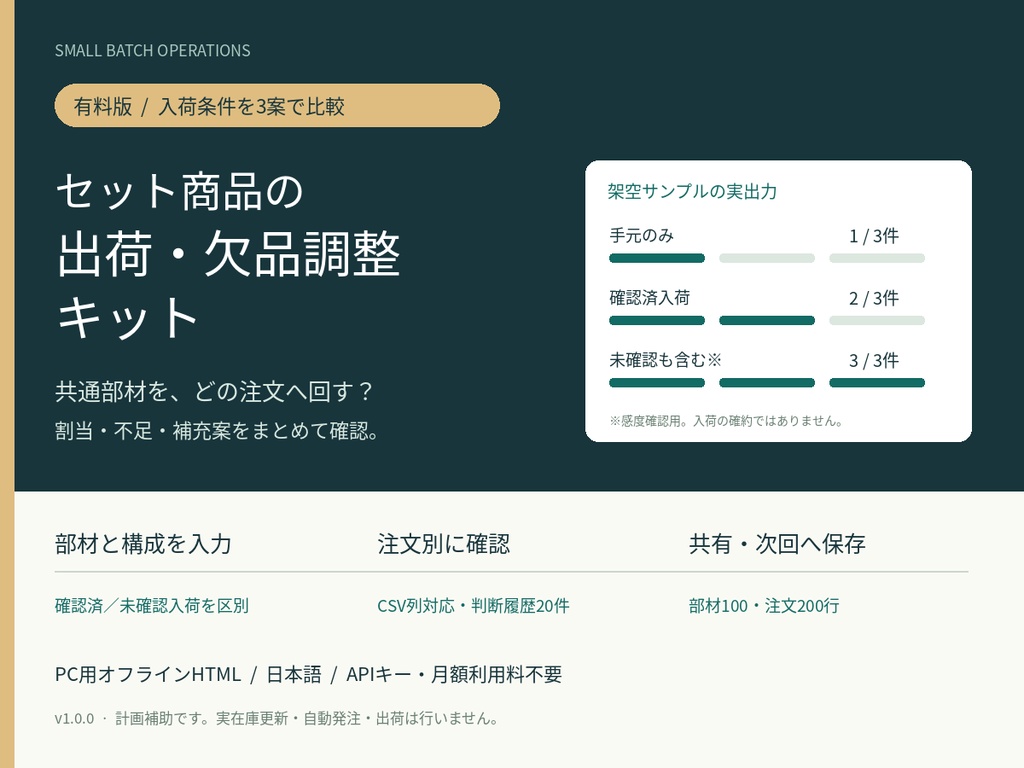Viewport: 1024px width, 768px height.
Task: Click the セット商品の heading line
Action: (180, 191)
